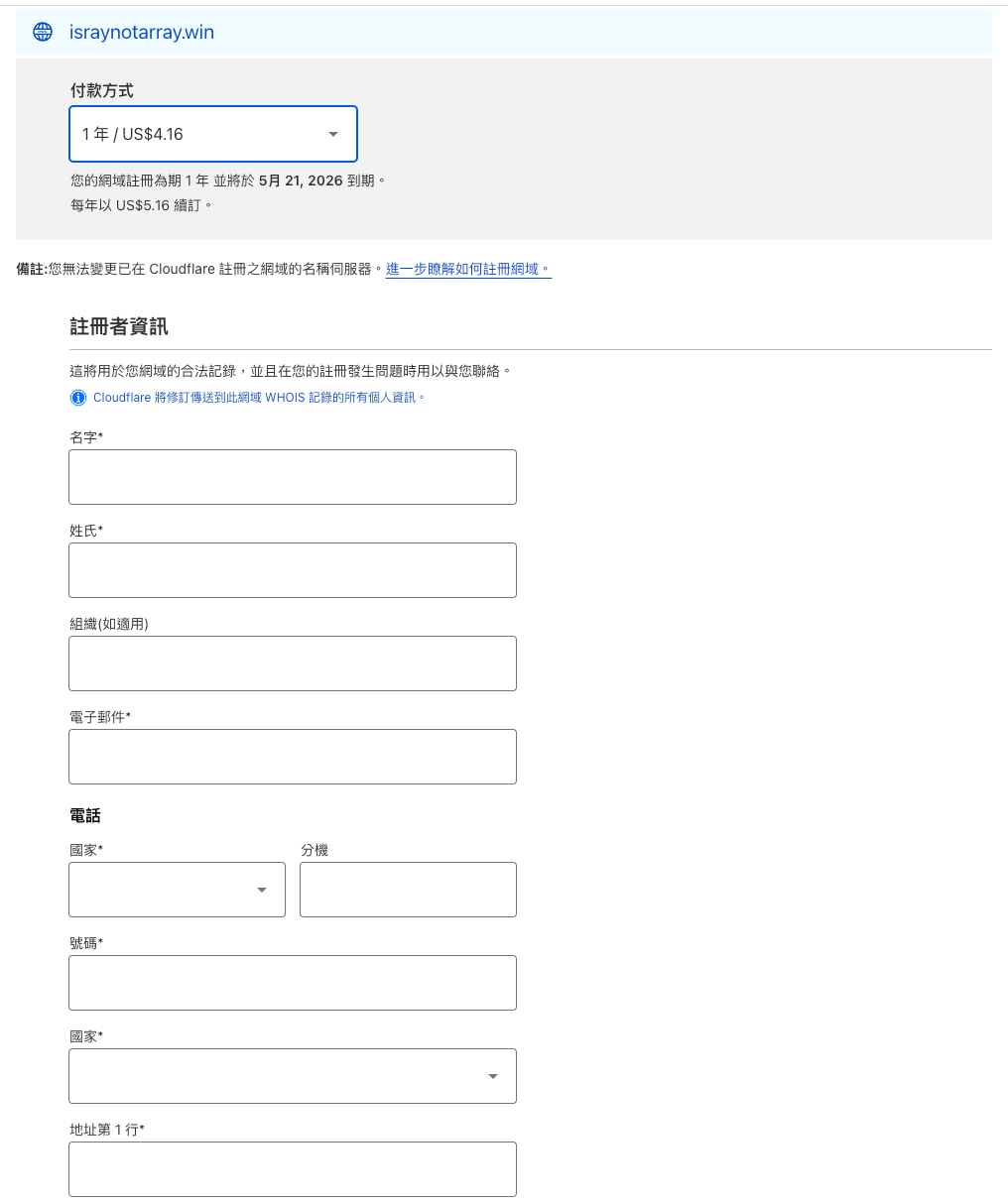1008x1204 pixels.
Task: Open the 付款方式 term dropdown
Action: [213, 134]
